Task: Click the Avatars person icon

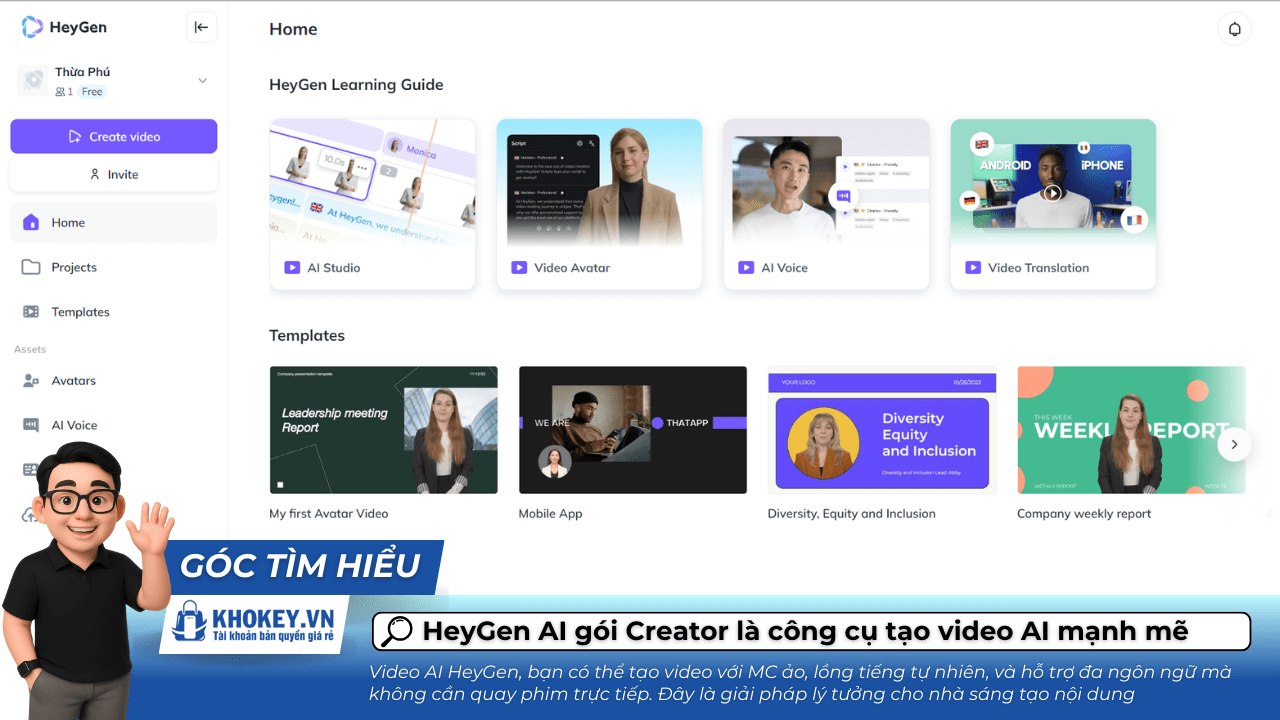Action: pos(31,381)
